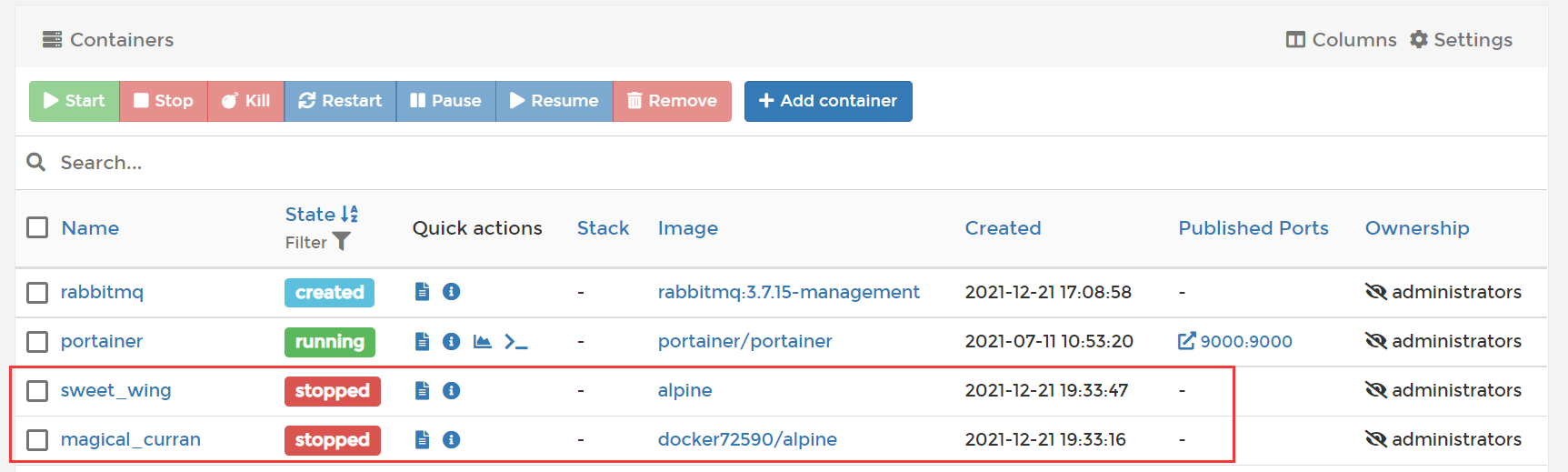Click the State filter funnel icon

coord(341,241)
